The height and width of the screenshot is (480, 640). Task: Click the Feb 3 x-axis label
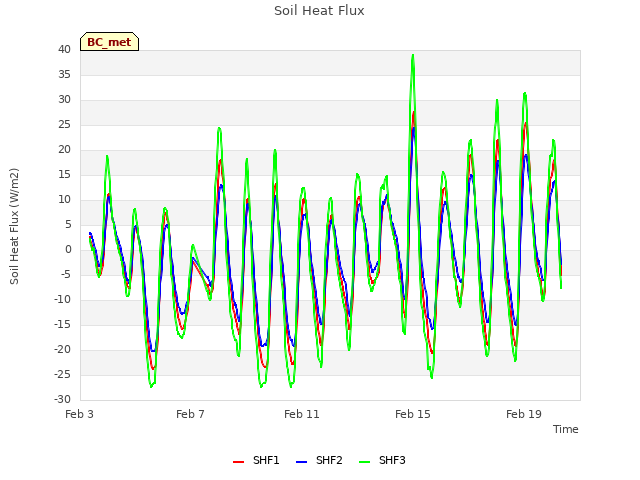[x=79, y=414]
